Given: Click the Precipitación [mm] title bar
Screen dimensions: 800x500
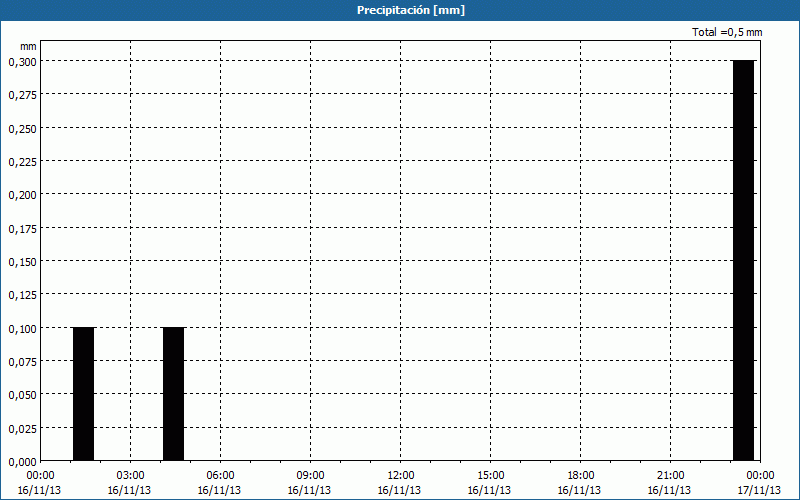Looking at the screenshot, I should 400,10.
